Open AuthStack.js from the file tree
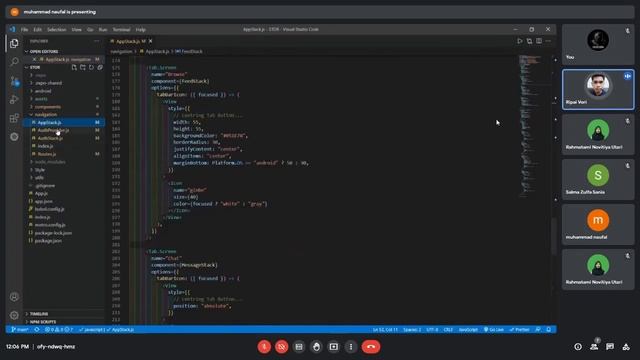The image size is (640, 360). pyautogui.click(x=64, y=138)
